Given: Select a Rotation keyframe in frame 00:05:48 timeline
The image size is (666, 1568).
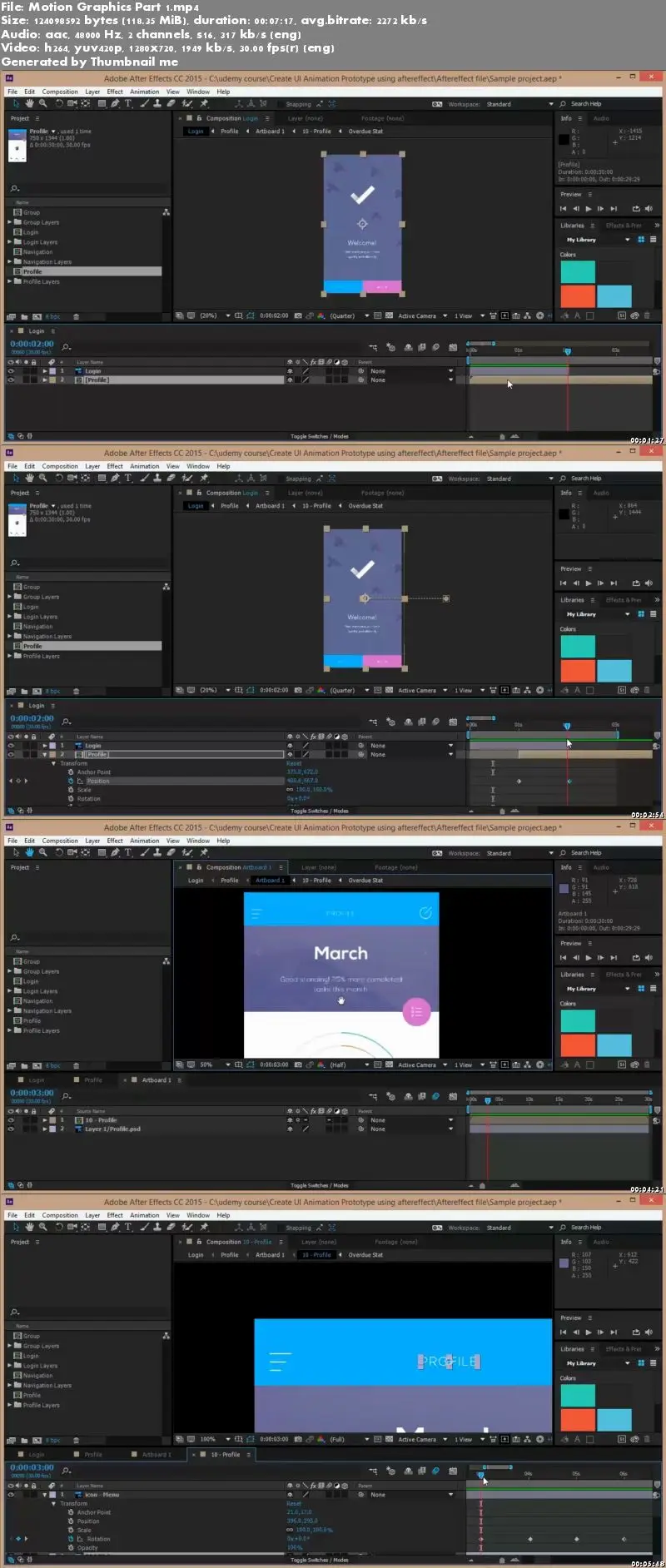Looking at the screenshot, I should [x=529, y=1539].
